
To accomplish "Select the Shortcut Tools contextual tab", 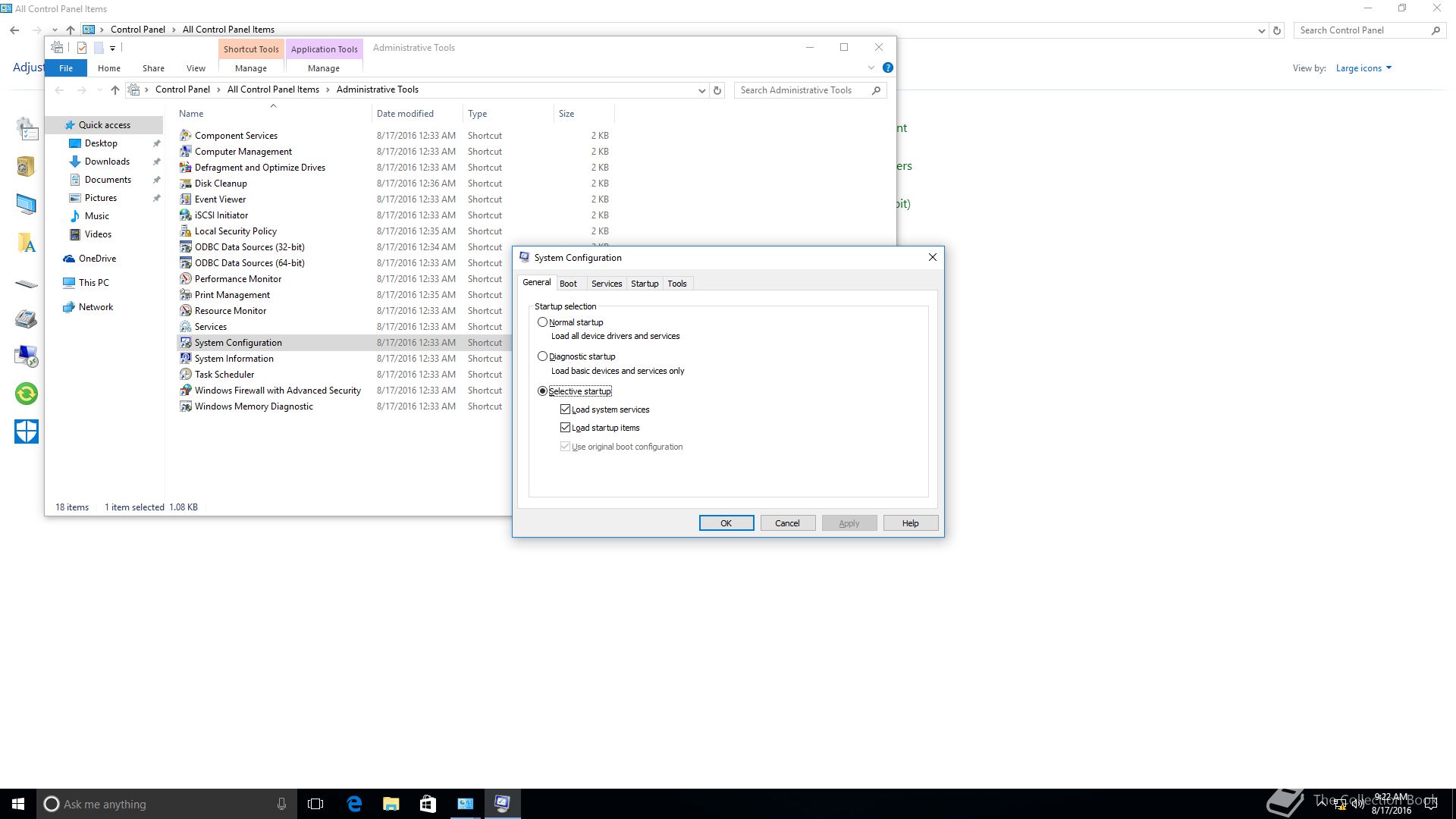I will [251, 49].
